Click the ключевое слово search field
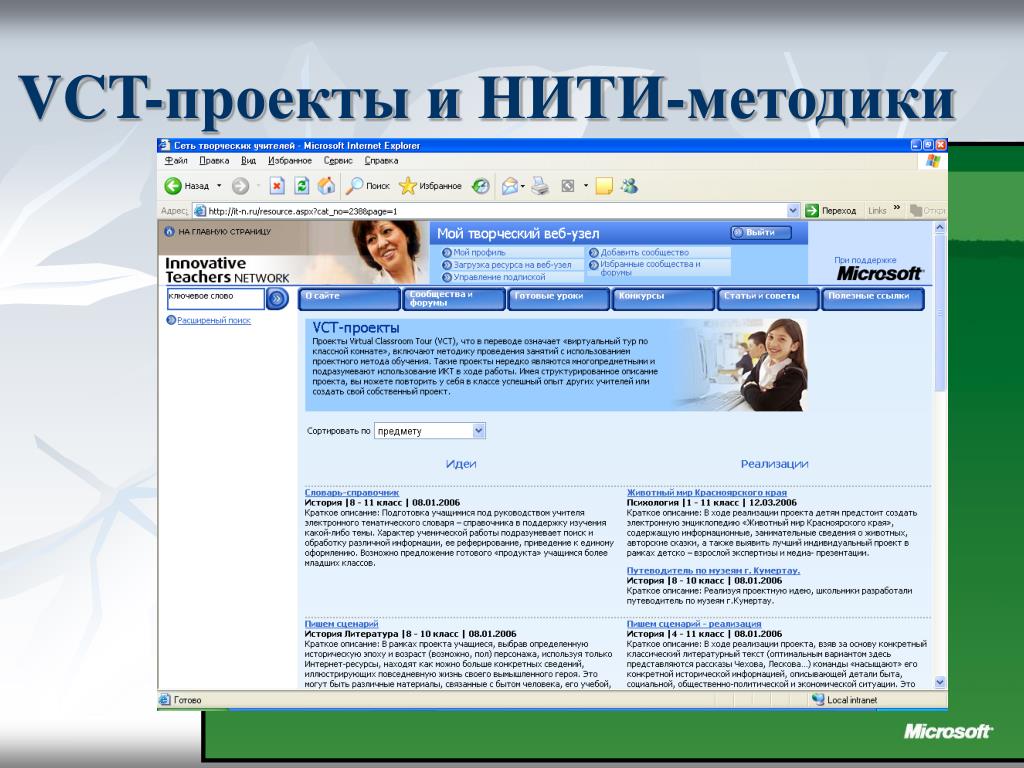This screenshot has height=768, width=1024. [216, 298]
